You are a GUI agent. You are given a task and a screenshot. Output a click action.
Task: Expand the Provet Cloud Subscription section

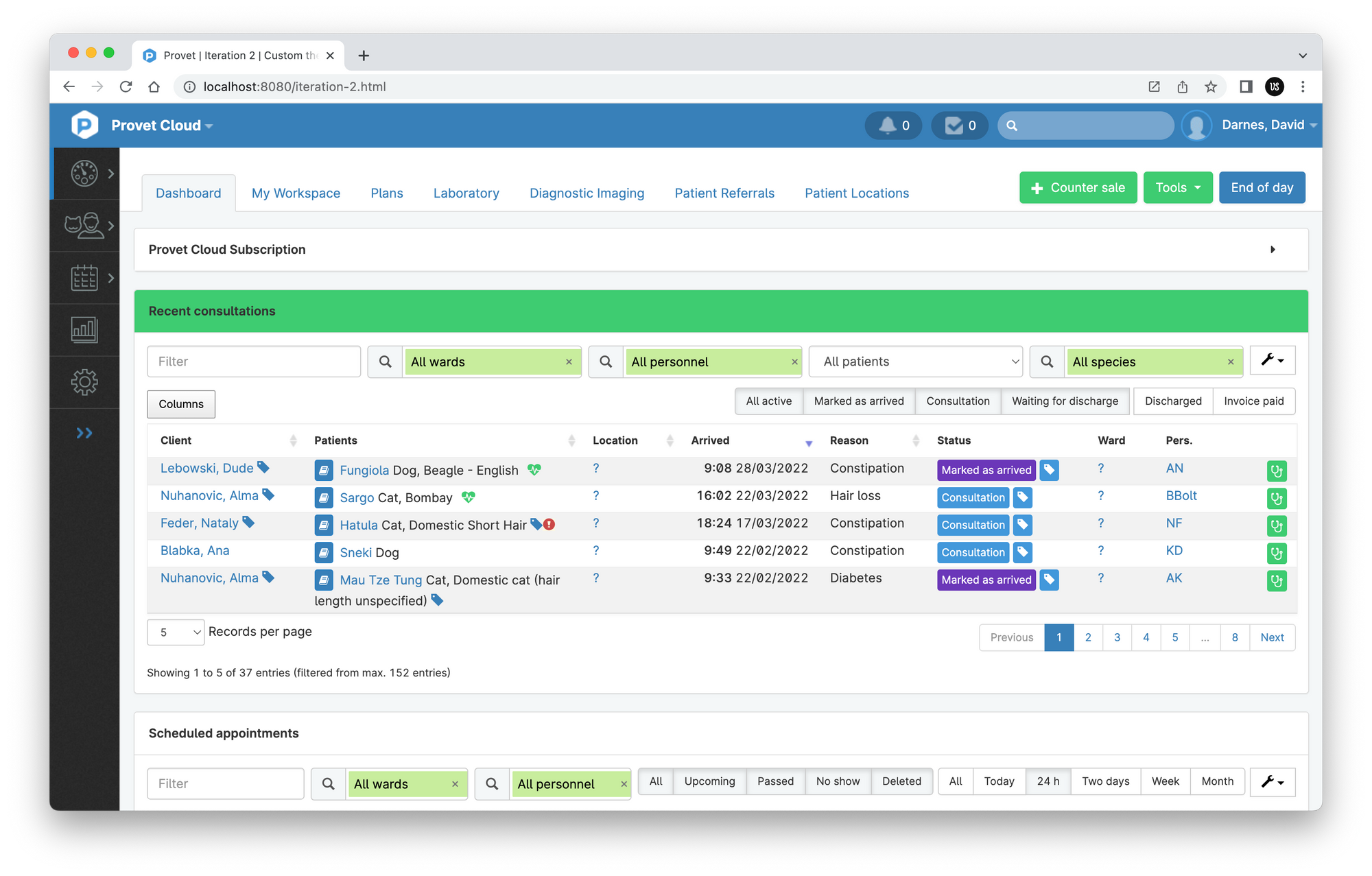point(1273,249)
